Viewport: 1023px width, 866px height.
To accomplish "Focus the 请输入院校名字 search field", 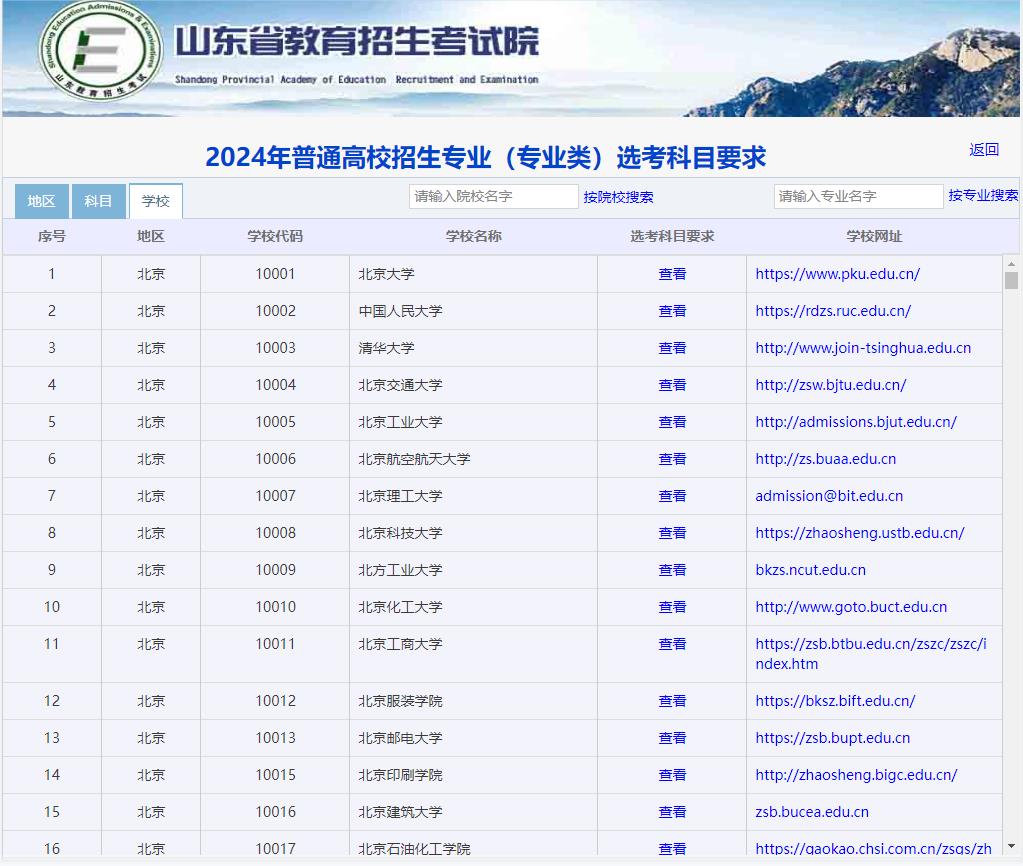I will (493, 196).
